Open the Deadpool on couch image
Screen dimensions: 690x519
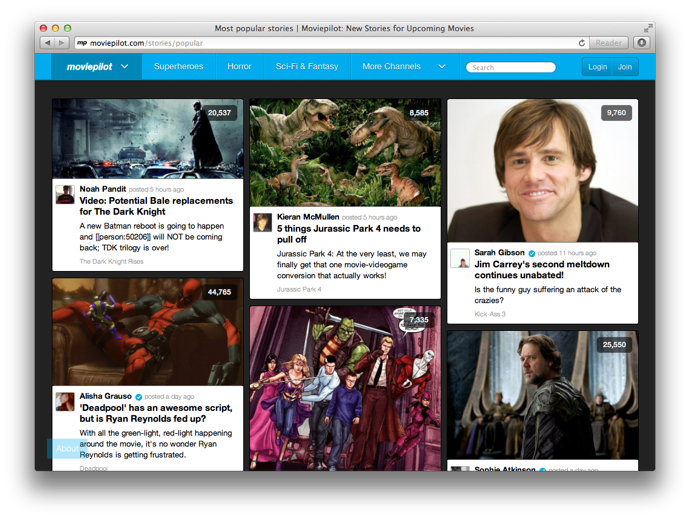(x=147, y=332)
